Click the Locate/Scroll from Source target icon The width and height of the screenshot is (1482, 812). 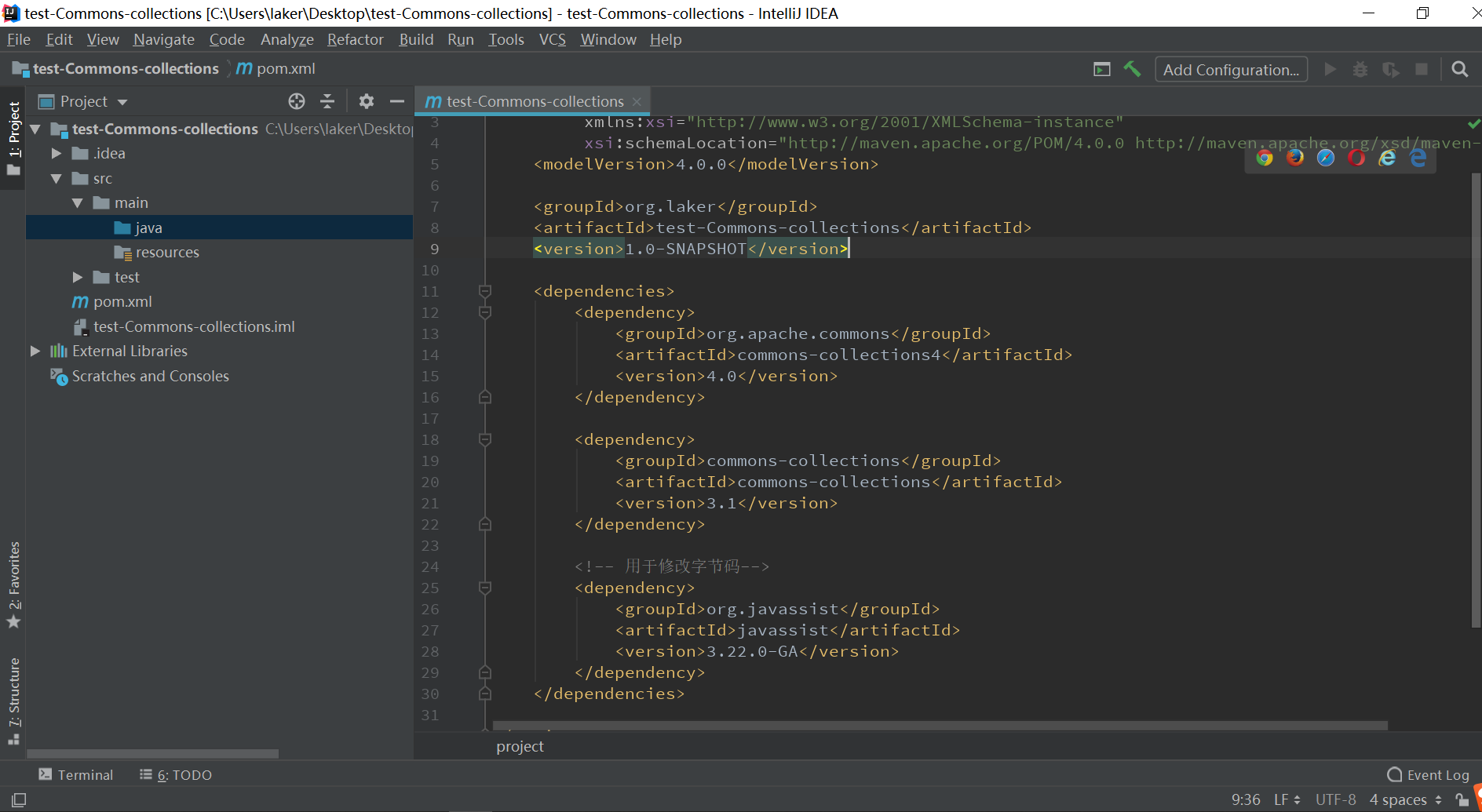(x=297, y=101)
